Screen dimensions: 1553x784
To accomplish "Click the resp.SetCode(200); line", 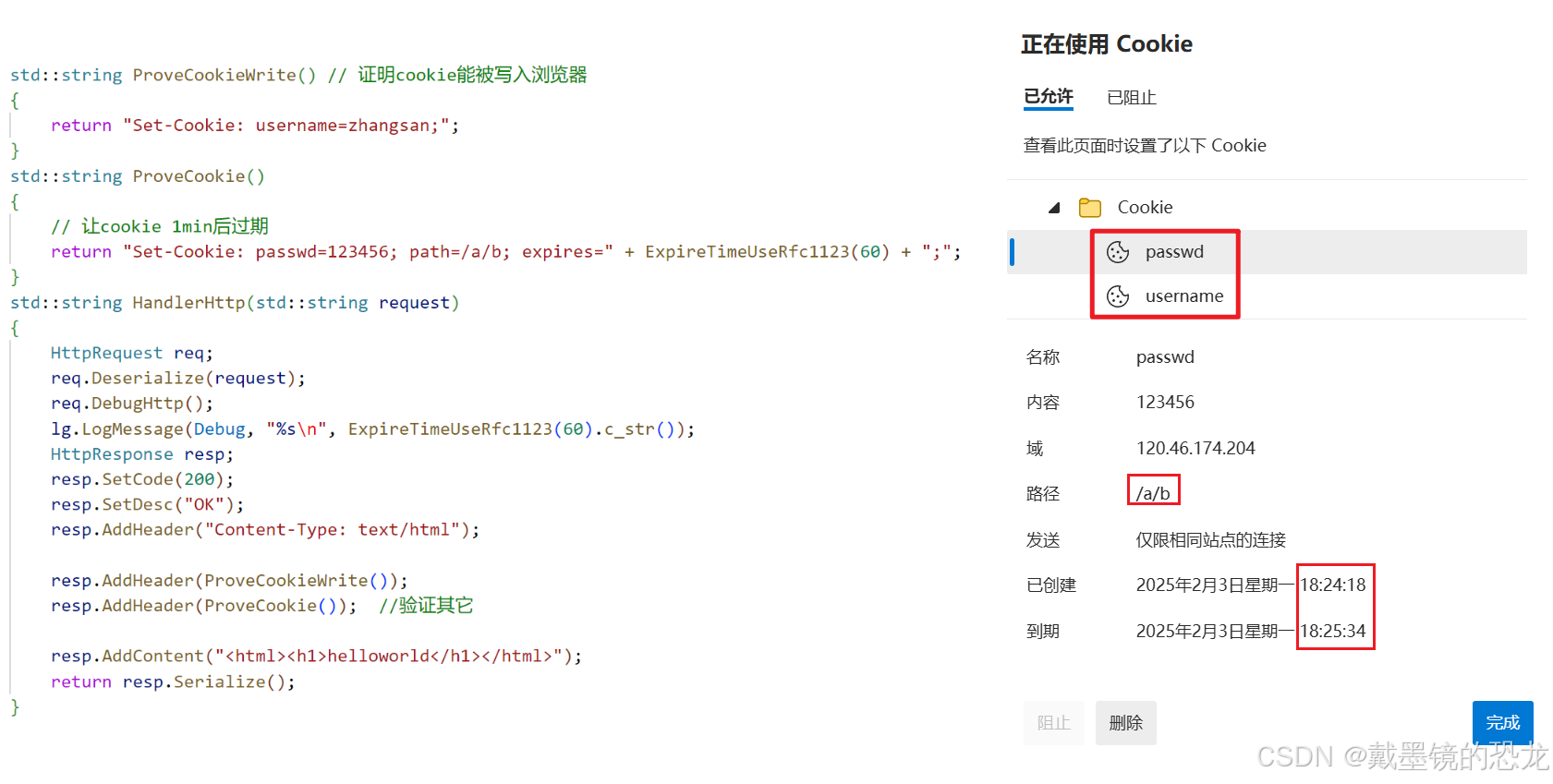I will 142,479.
